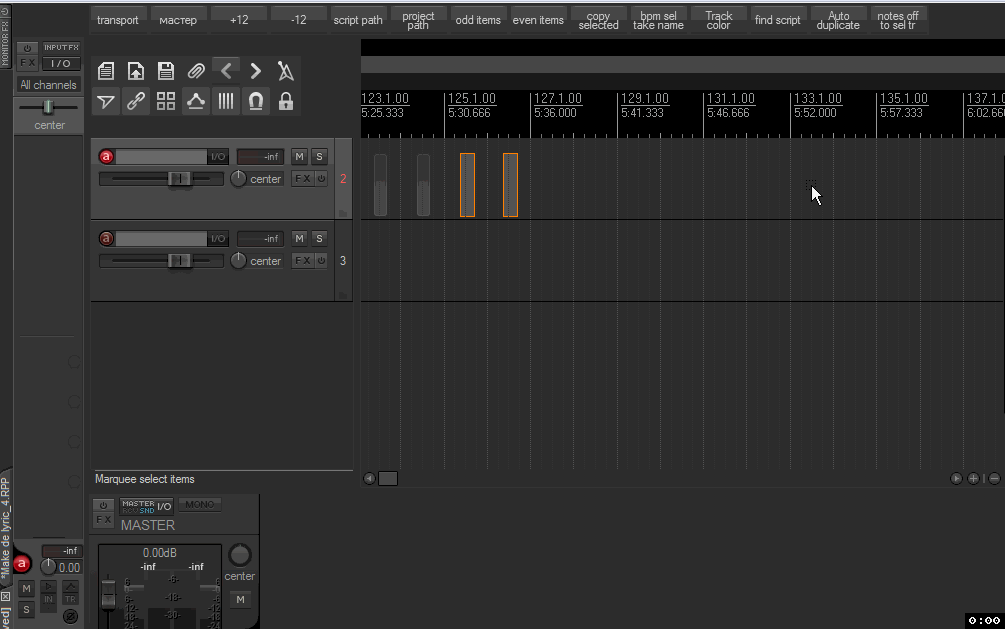Zoom in with timeline plus icon
The image size is (1005, 629).
(974, 478)
